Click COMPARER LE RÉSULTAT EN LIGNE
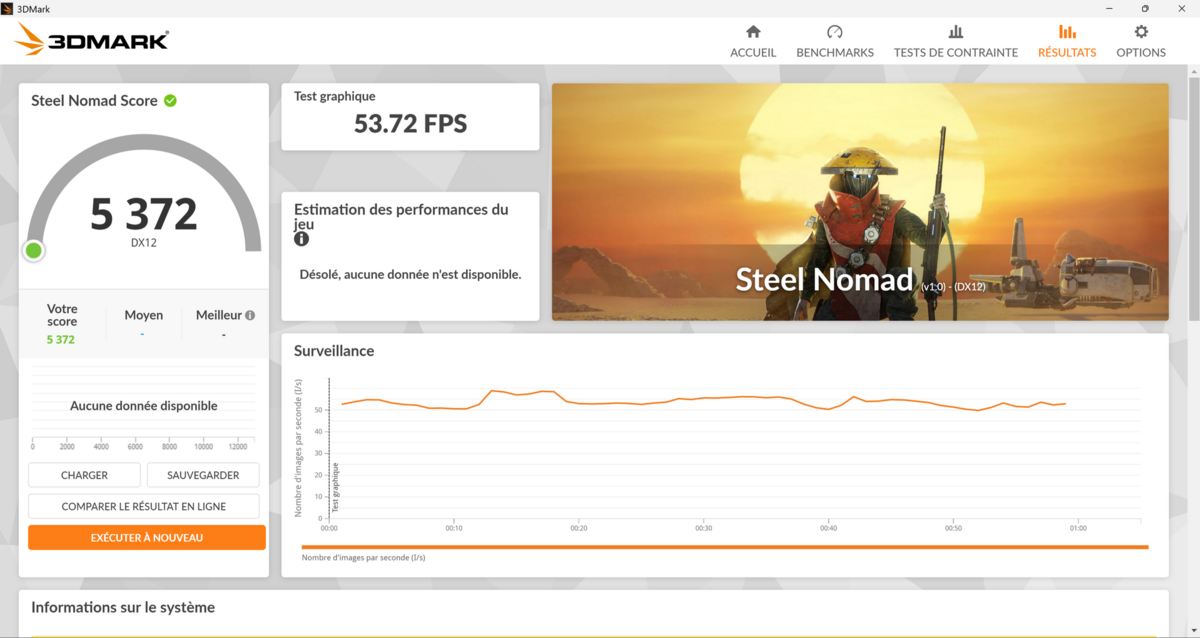1200x638 pixels. (144, 506)
